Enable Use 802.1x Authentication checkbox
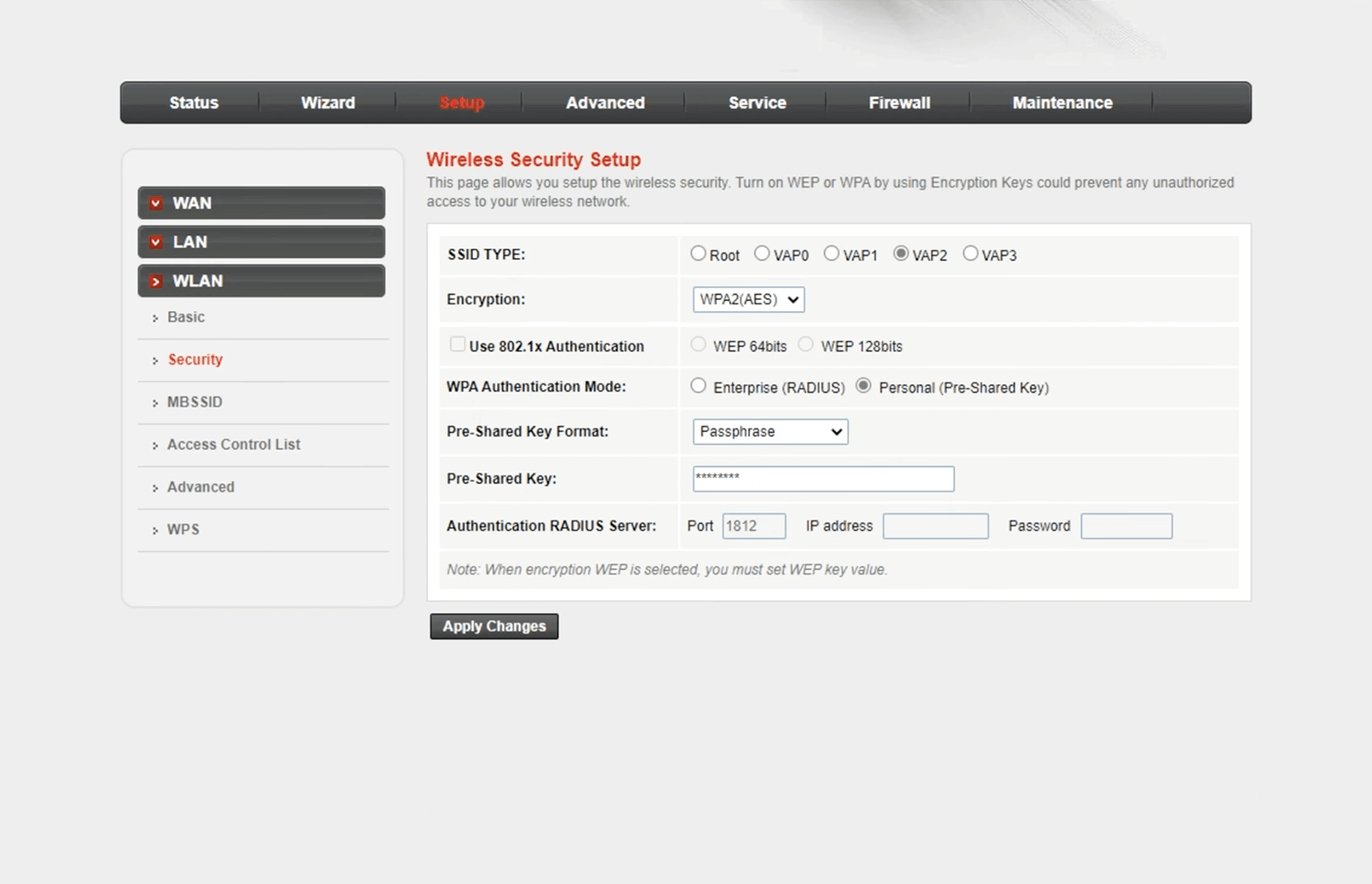Screen dimensions: 1372x884 [x=457, y=344]
